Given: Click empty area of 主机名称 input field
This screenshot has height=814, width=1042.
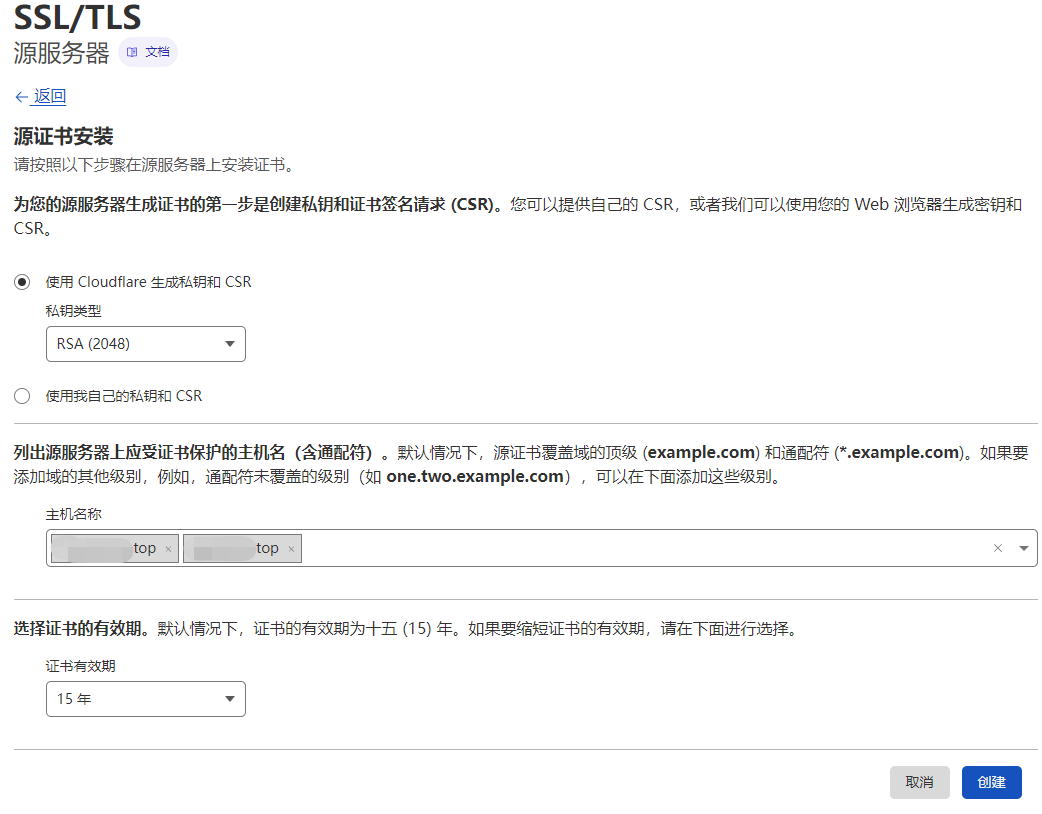Looking at the screenshot, I should click(x=640, y=548).
